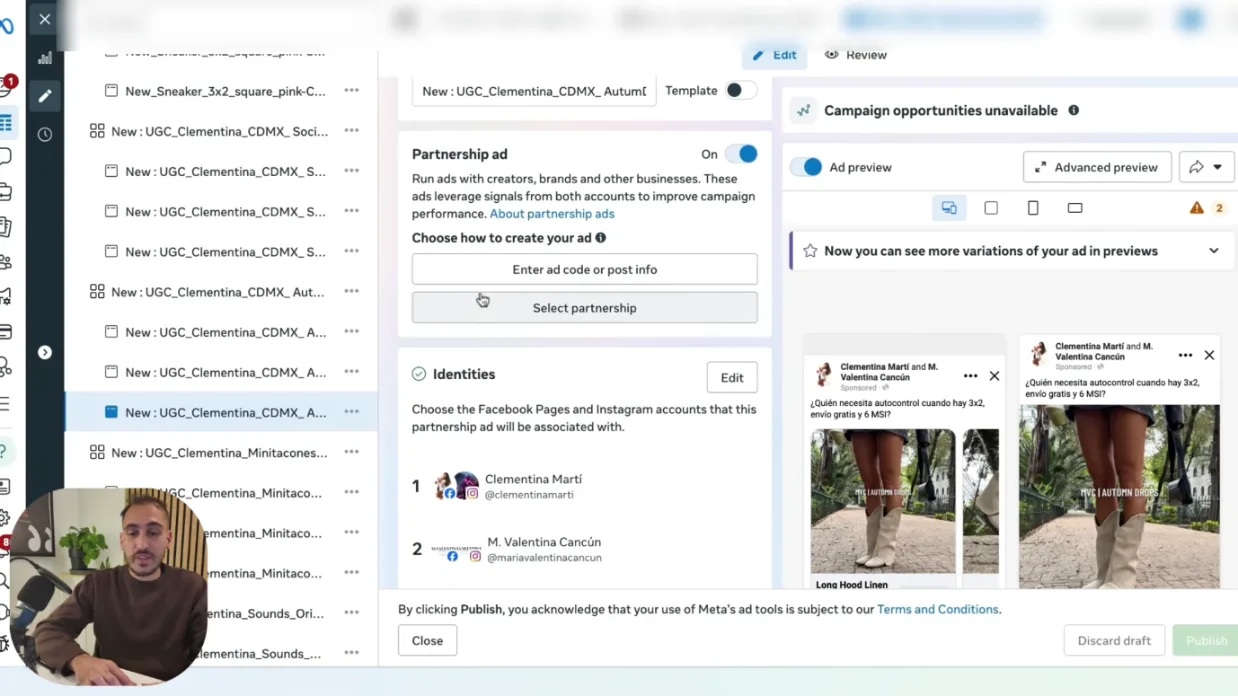Open more options for the Sounds_Ori row
The height and width of the screenshot is (696, 1238).
[351, 613]
